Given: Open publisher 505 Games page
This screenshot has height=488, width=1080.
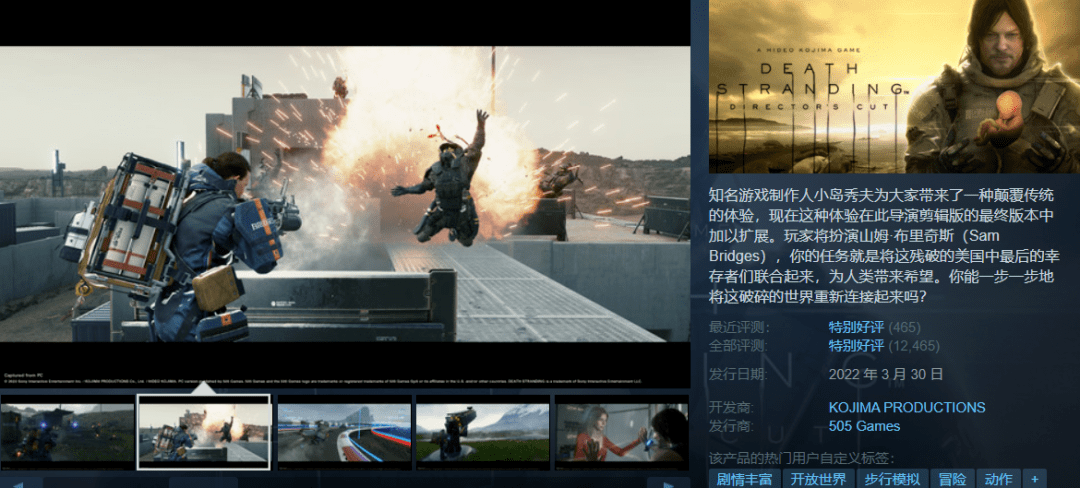Looking at the screenshot, I should tap(864, 426).
